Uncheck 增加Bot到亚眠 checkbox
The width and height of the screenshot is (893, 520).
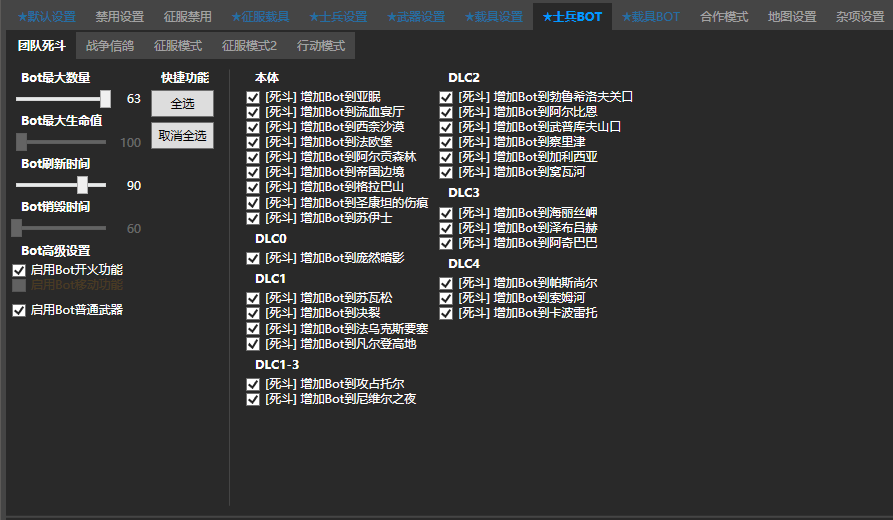253,97
